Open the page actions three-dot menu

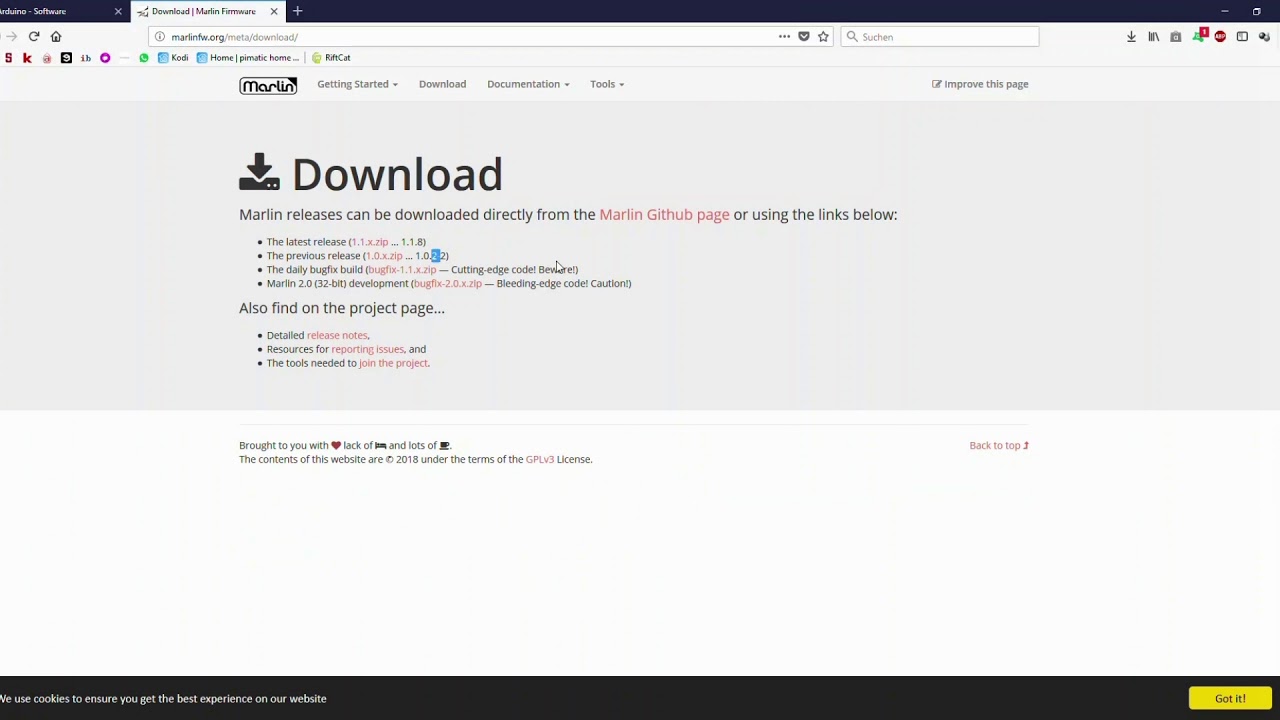[x=784, y=37]
